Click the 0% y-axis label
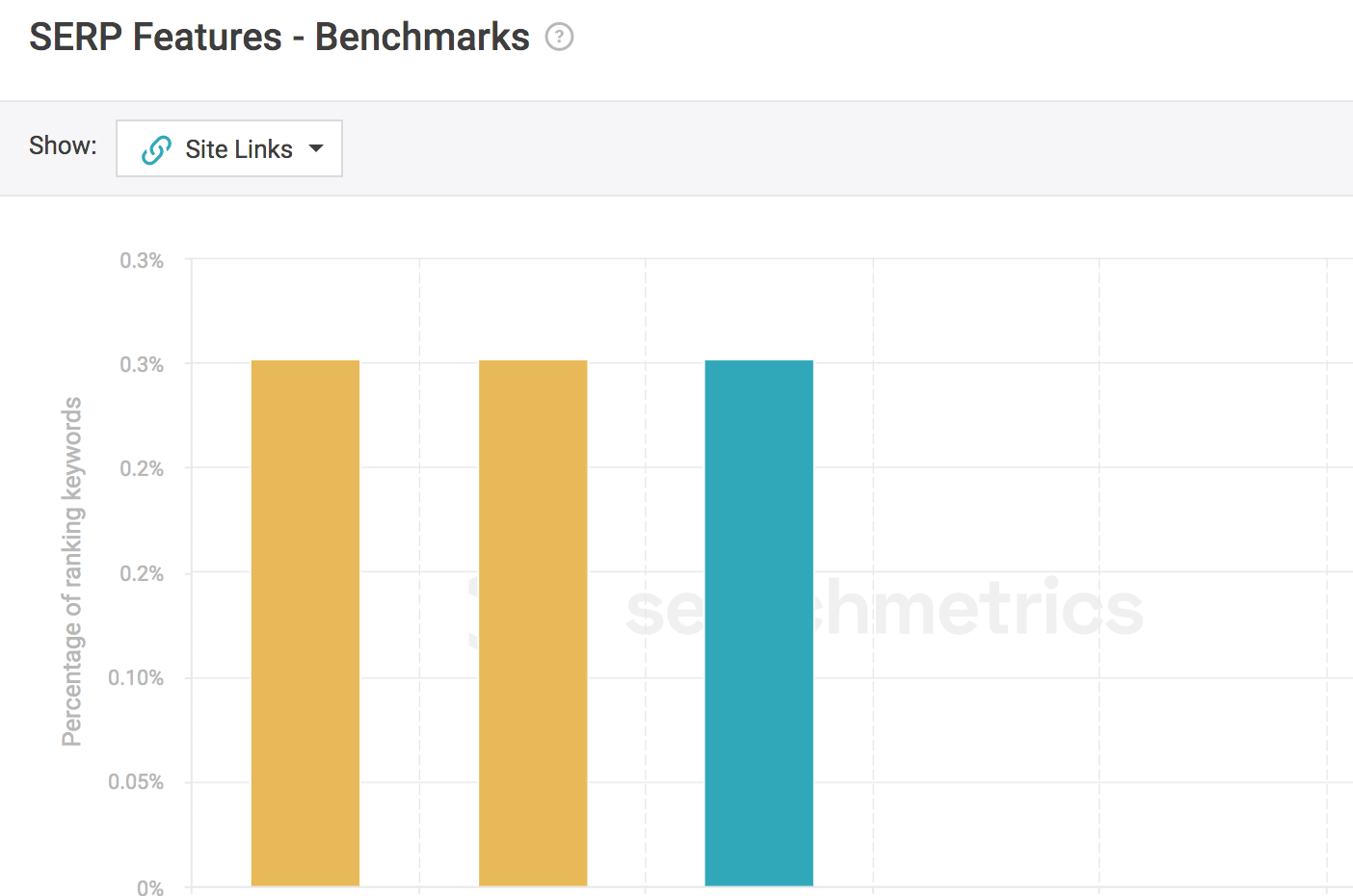The width and height of the screenshot is (1353, 896). [150, 887]
